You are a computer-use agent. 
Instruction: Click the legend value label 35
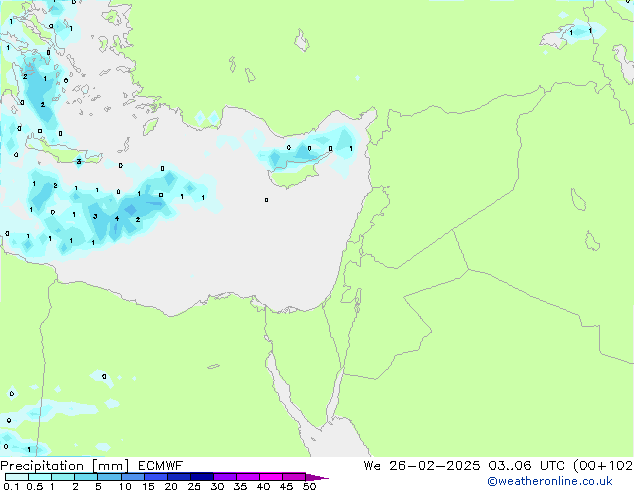click(240, 486)
